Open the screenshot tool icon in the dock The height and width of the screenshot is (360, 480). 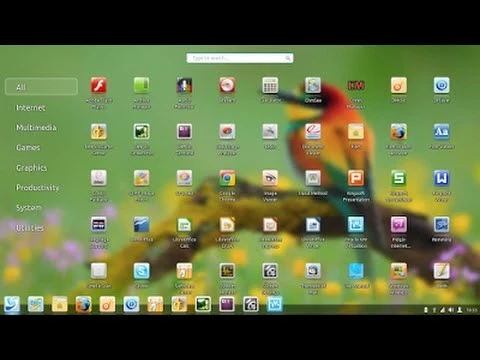point(203,304)
